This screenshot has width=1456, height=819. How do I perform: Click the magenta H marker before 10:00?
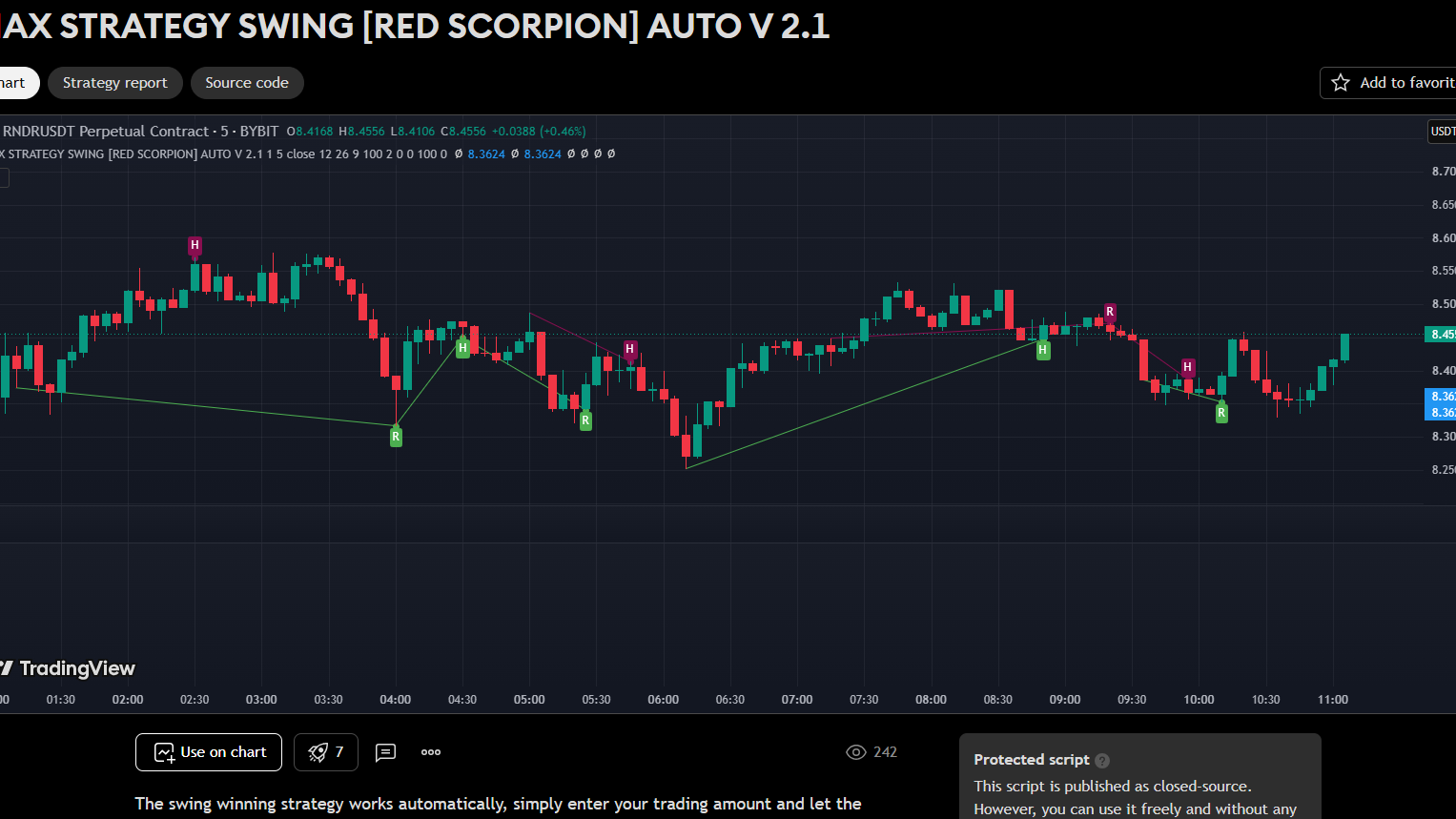click(1187, 367)
